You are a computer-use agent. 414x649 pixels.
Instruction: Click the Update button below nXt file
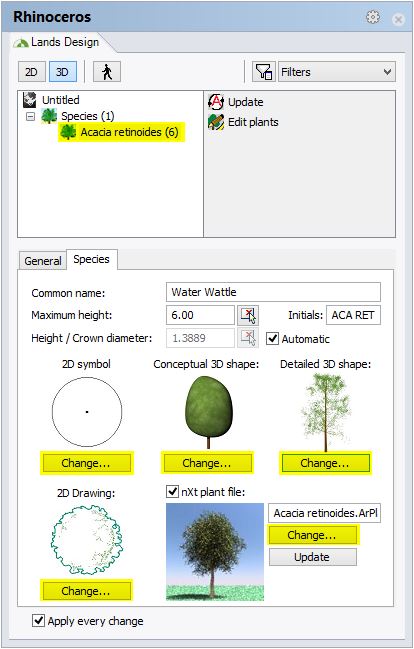[x=312, y=557]
